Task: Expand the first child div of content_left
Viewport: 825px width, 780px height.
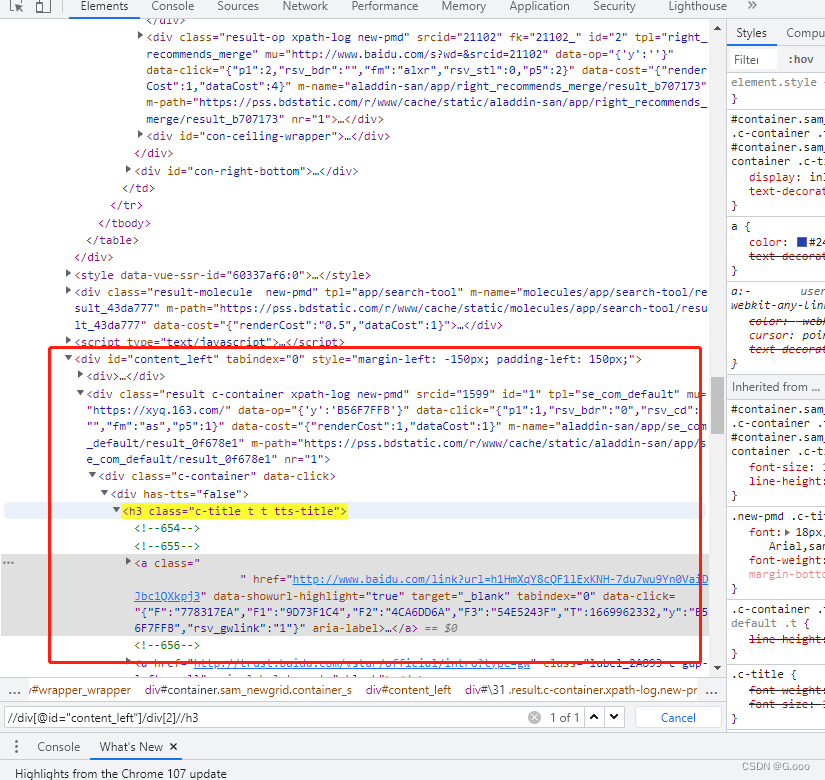Action: pyautogui.click(x=80, y=374)
